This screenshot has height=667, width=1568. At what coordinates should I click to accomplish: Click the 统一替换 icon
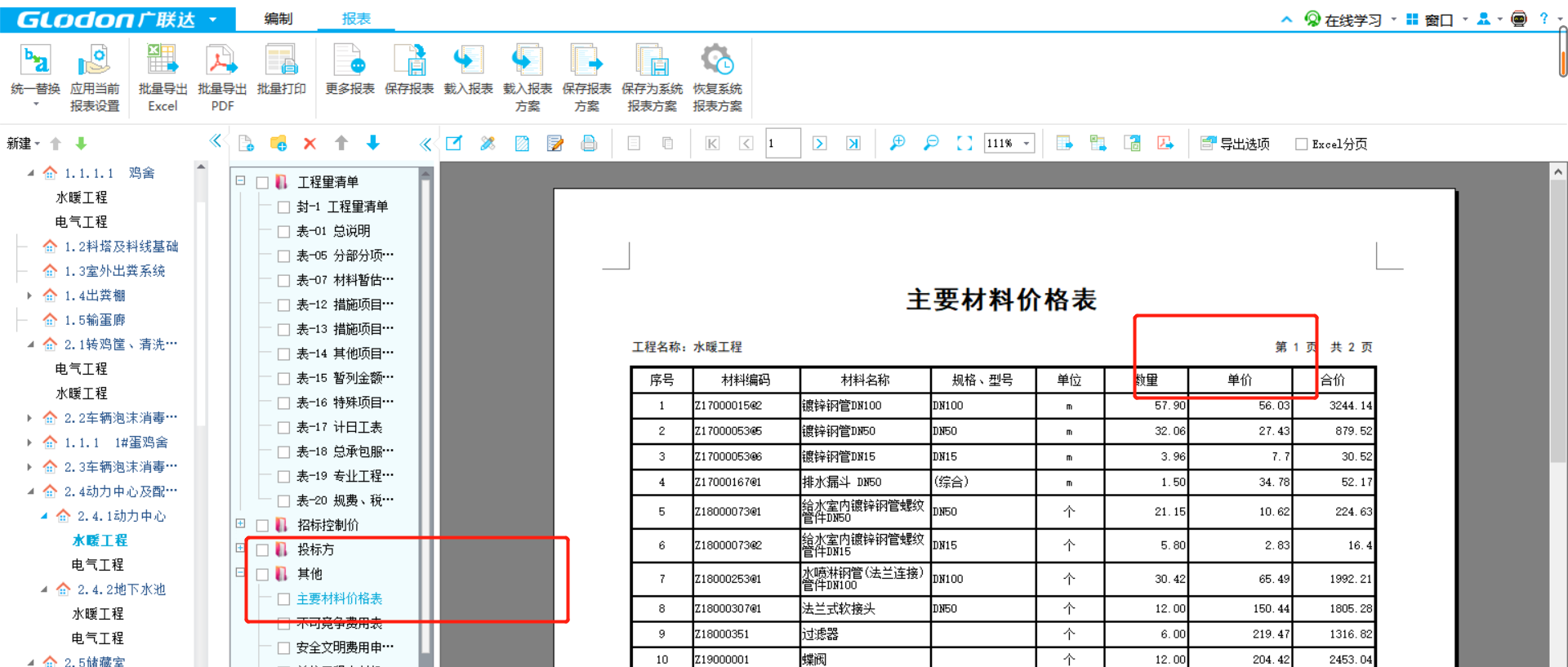pos(35,60)
